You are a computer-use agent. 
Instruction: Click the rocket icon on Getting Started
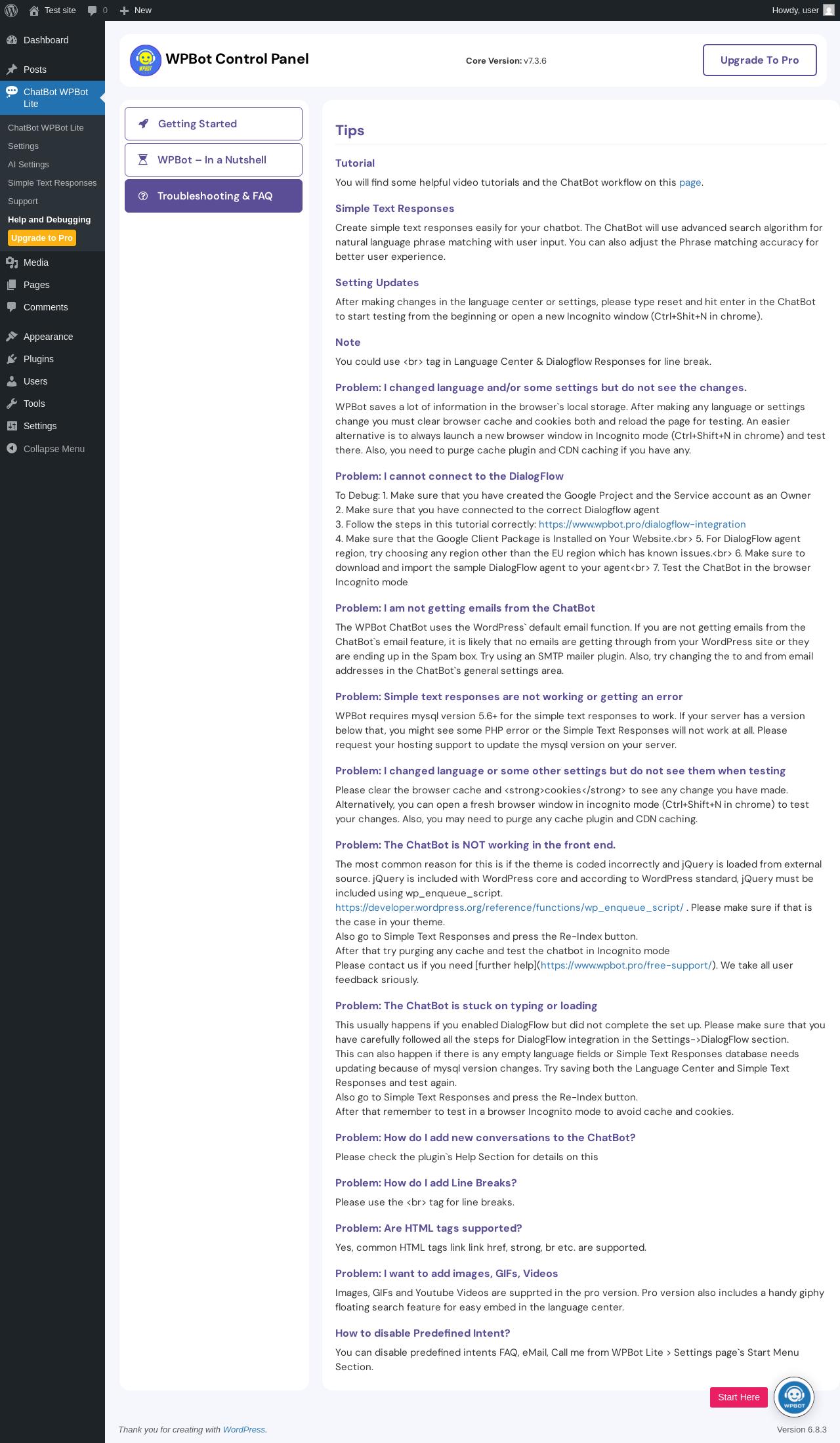(144, 123)
